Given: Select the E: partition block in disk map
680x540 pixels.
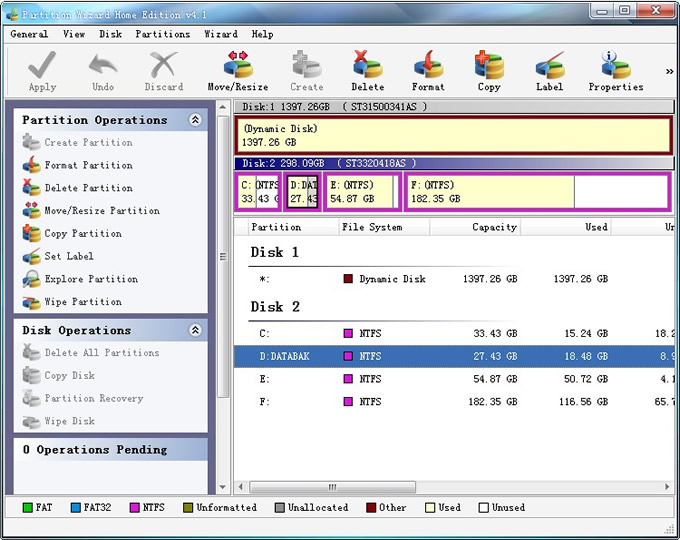Looking at the screenshot, I should tap(363, 192).
